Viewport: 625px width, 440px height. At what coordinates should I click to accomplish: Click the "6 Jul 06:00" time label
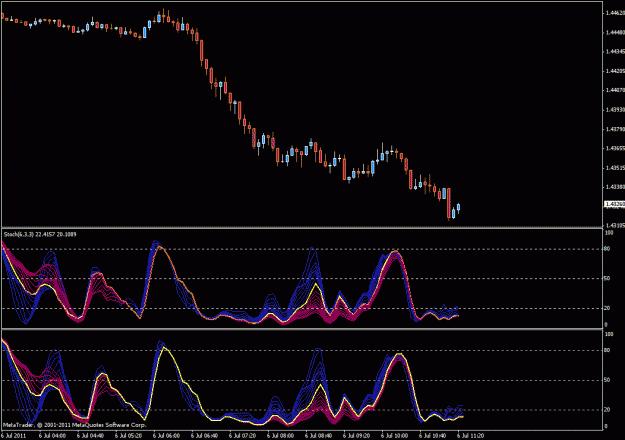(167, 436)
